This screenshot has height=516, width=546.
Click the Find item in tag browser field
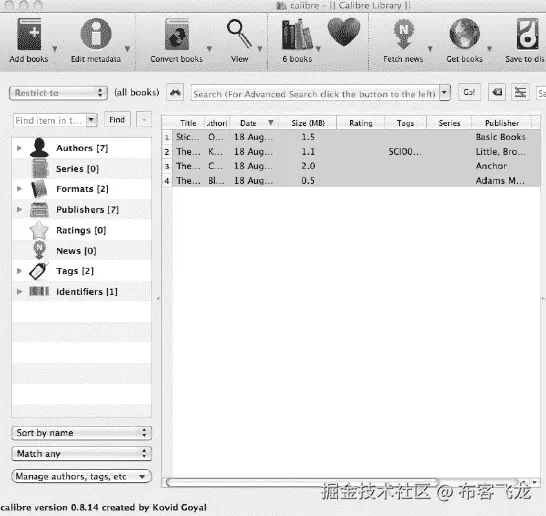pos(50,120)
